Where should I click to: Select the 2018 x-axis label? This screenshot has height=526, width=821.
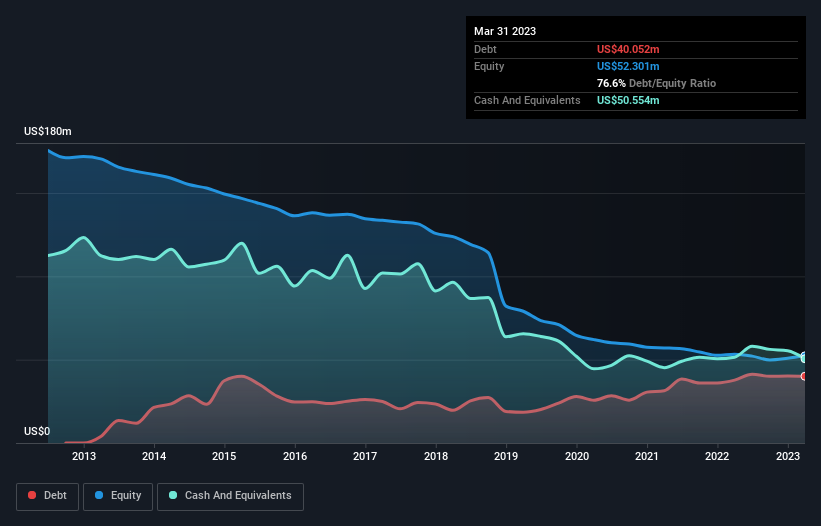tap(436, 456)
